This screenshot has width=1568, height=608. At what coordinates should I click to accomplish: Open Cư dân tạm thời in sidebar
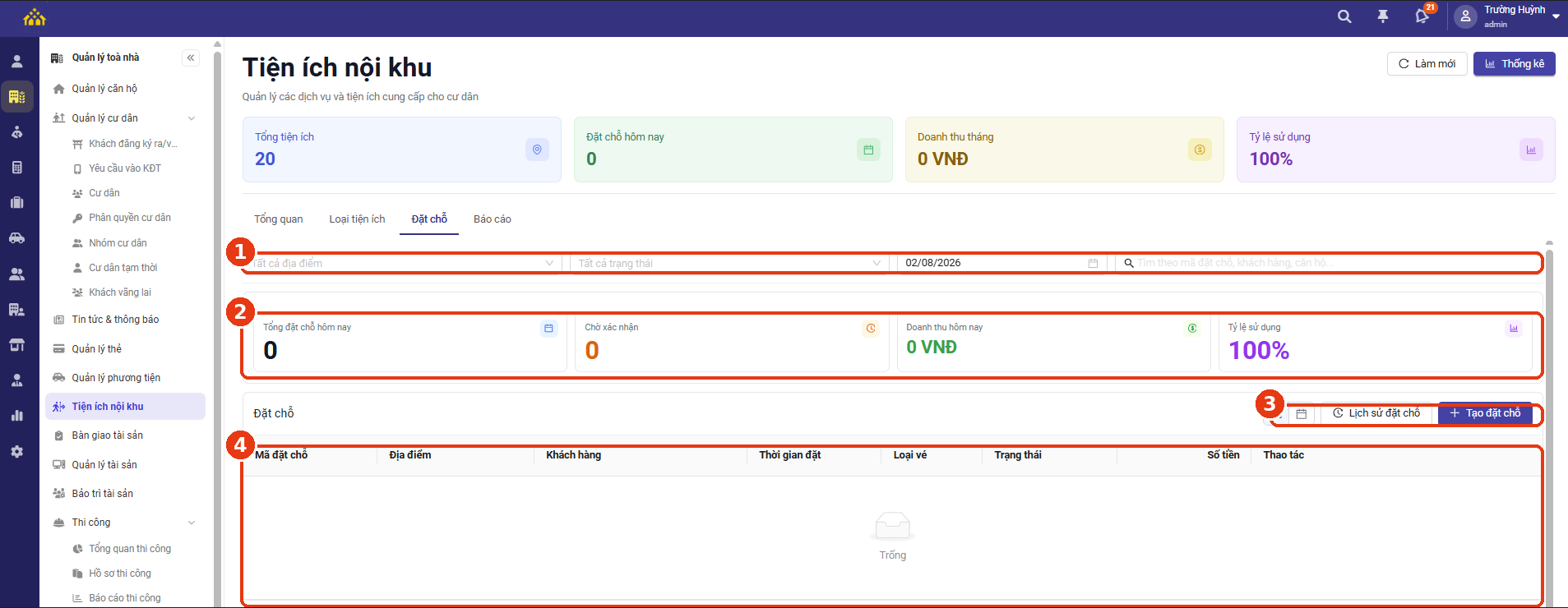point(125,268)
